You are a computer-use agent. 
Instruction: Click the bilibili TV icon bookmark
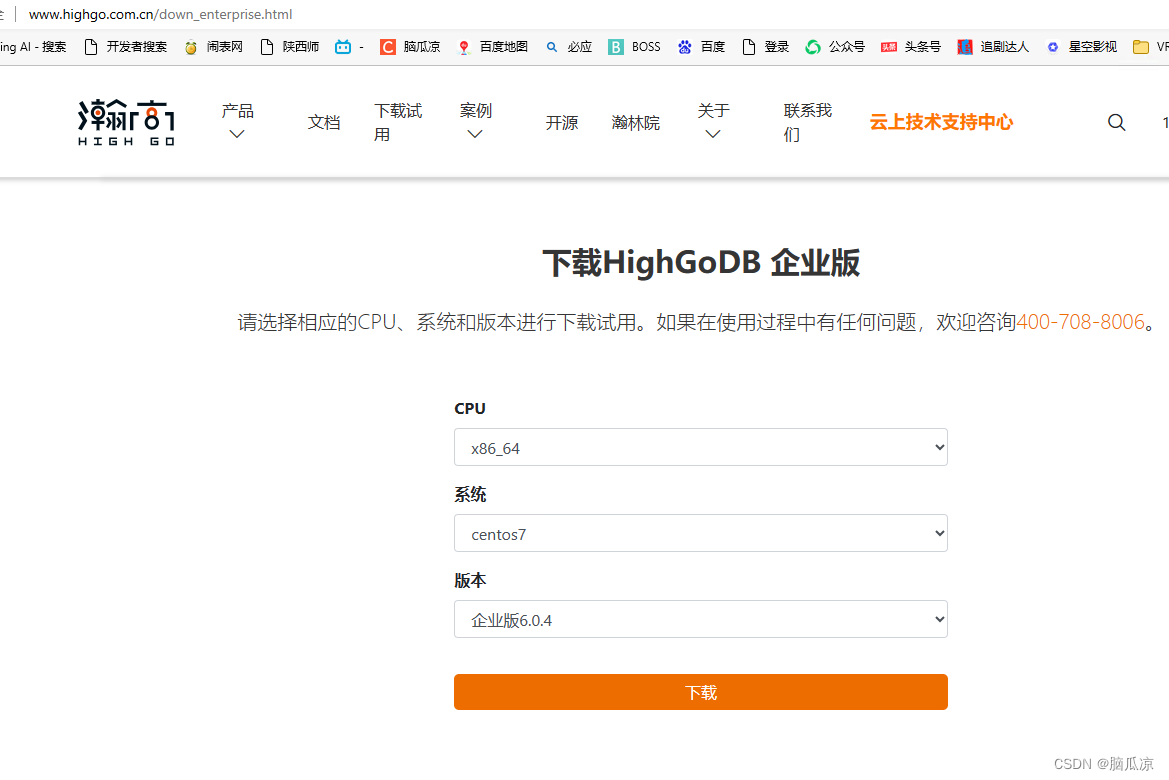(343, 47)
